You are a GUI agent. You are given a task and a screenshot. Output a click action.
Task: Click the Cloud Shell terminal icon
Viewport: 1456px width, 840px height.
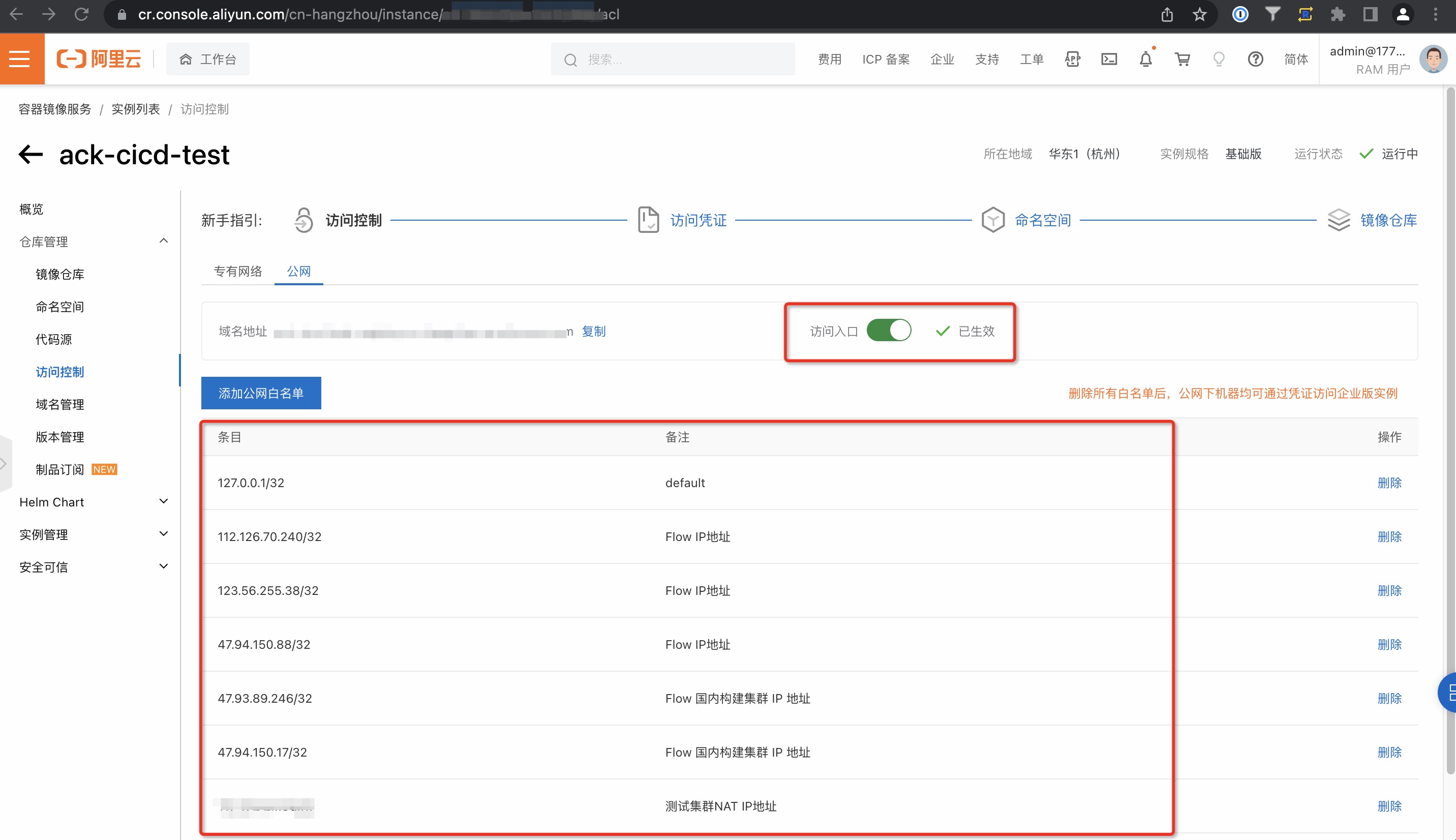click(x=1108, y=59)
